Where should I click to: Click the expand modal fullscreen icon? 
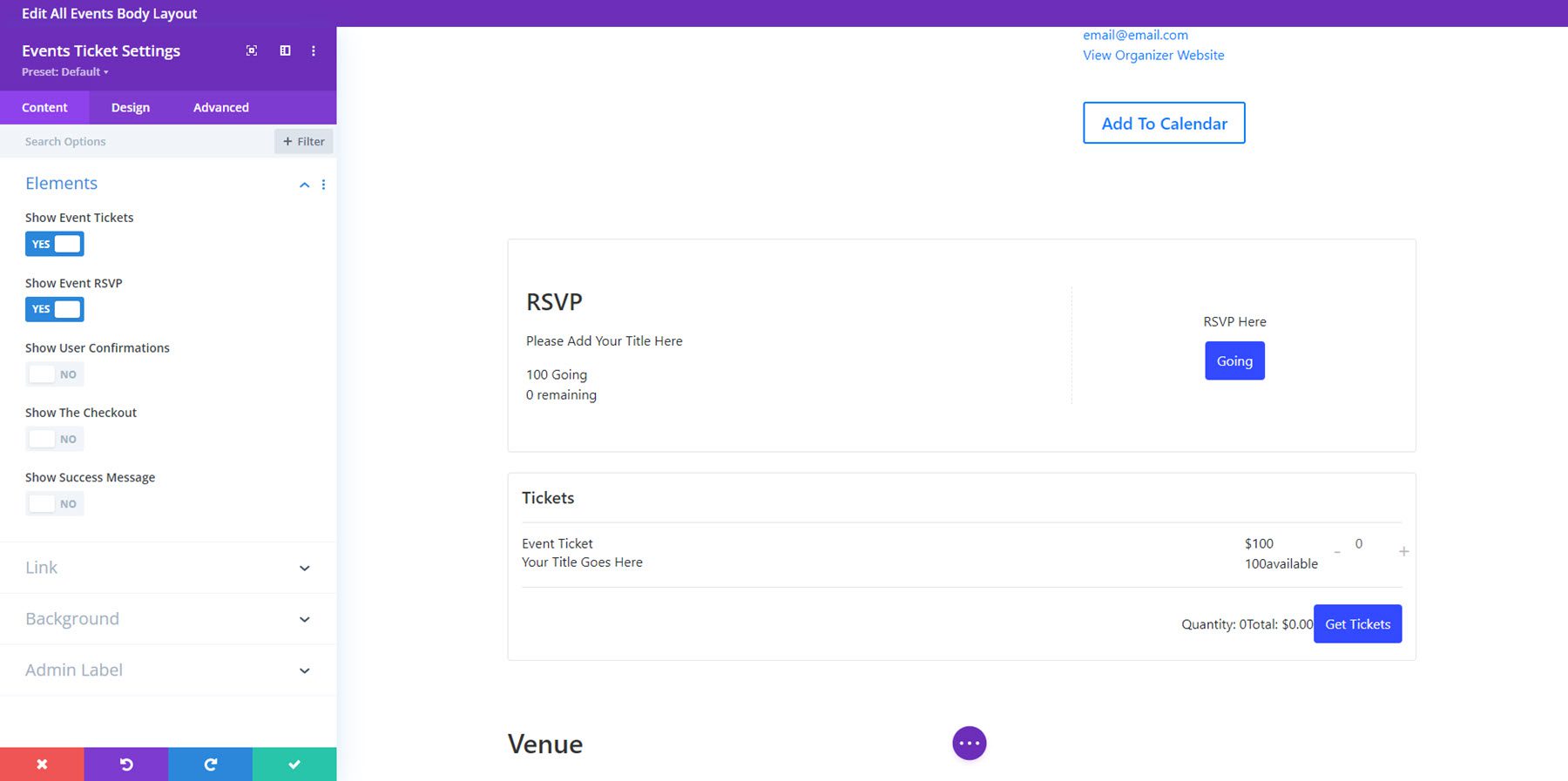point(252,50)
